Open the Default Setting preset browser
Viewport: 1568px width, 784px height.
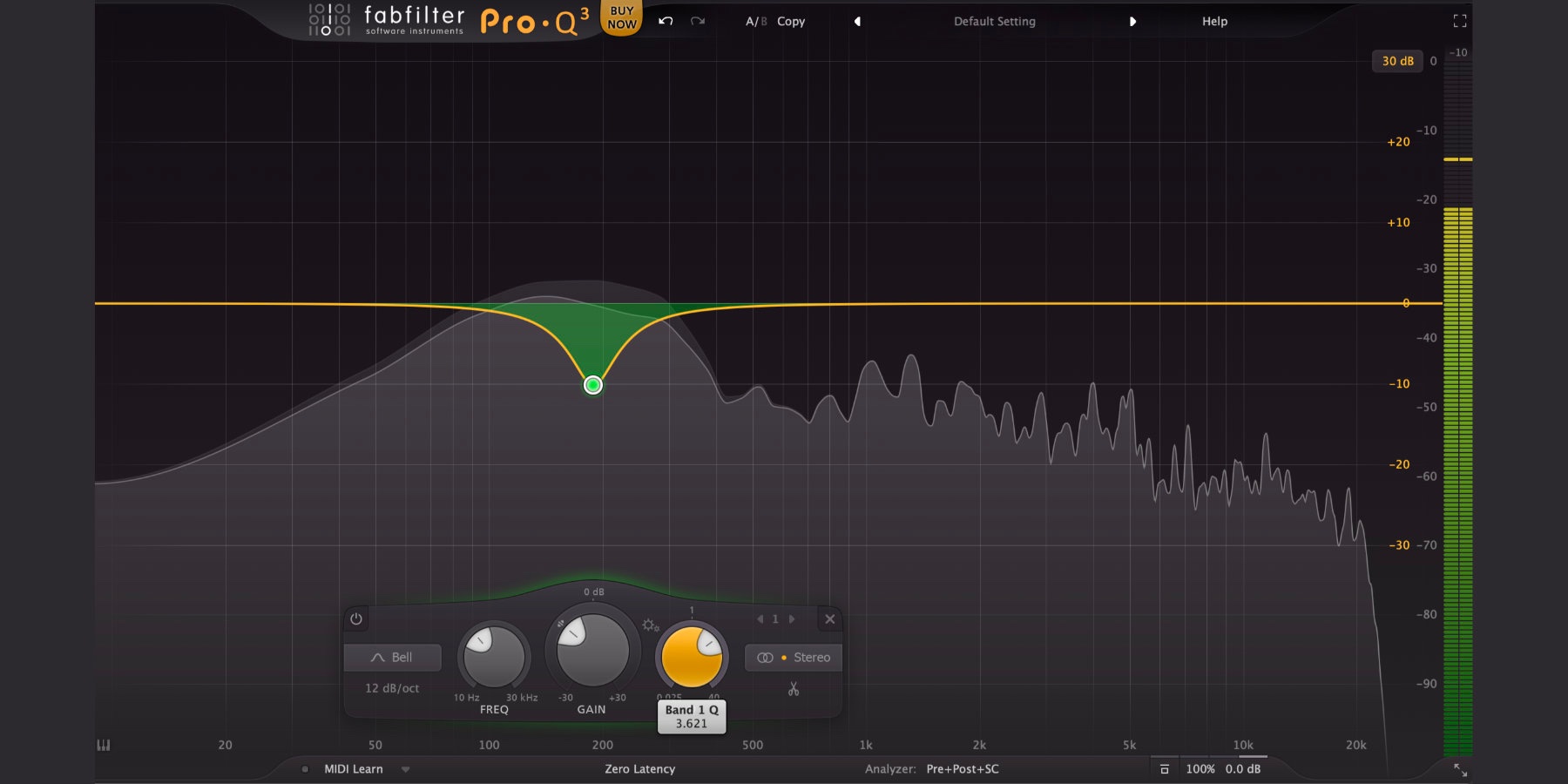pos(993,21)
